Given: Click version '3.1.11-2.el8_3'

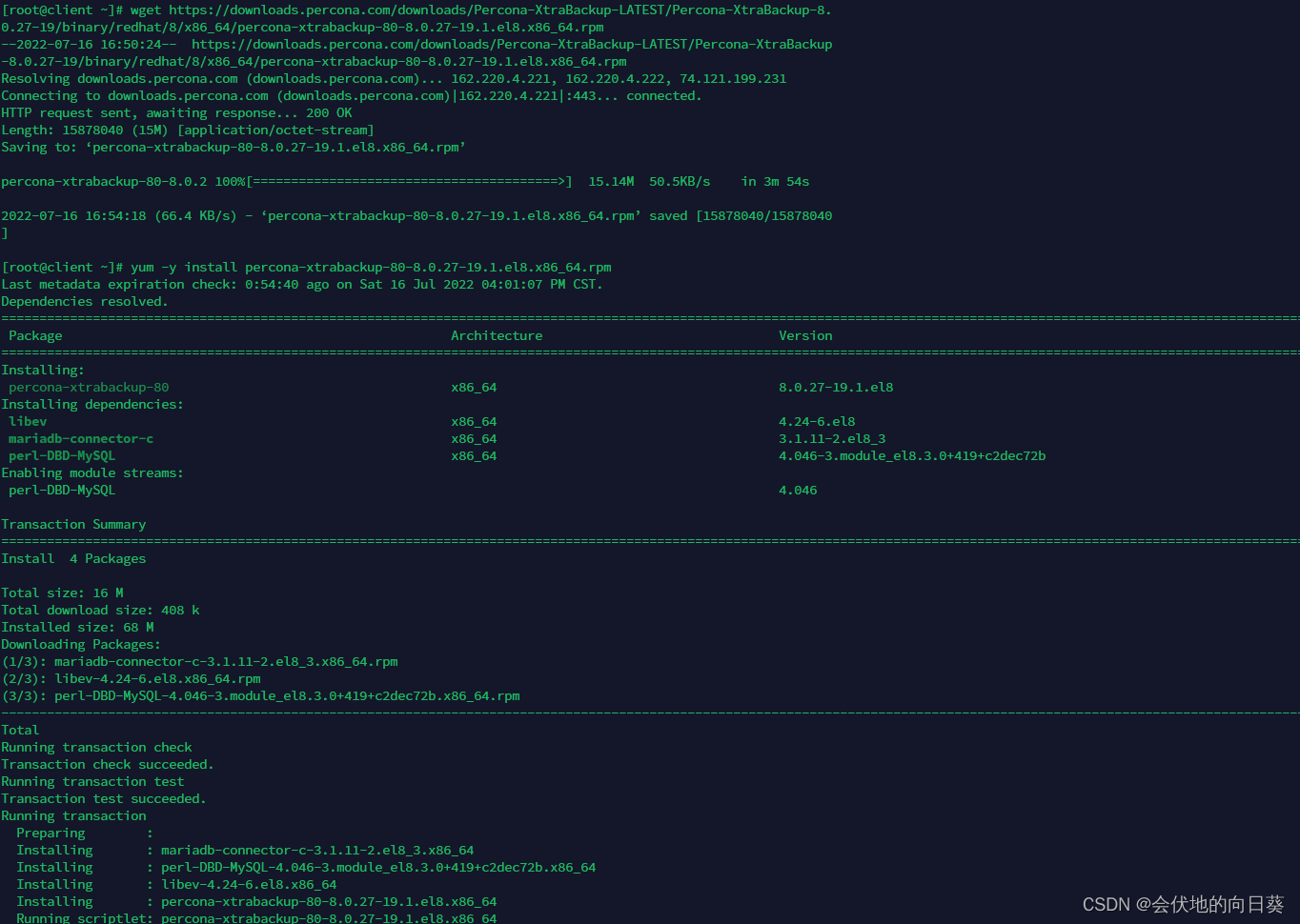Looking at the screenshot, I should point(832,439).
